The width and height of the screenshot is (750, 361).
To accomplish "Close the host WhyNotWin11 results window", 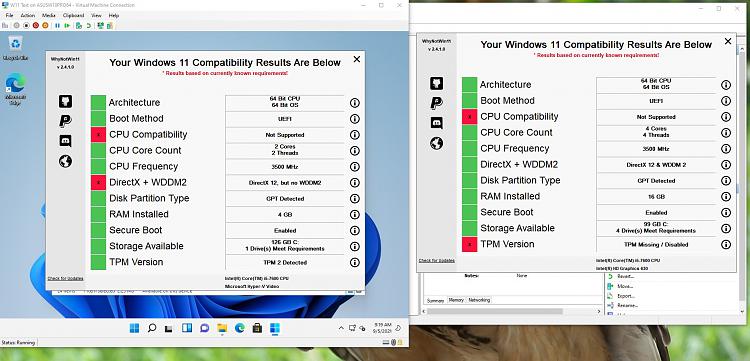I will coord(728,42).
